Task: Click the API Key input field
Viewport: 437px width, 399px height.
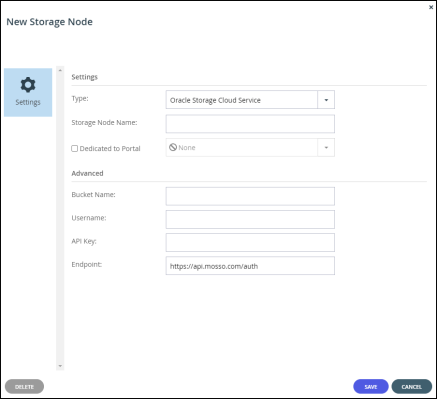Action: [x=250, y=242]
